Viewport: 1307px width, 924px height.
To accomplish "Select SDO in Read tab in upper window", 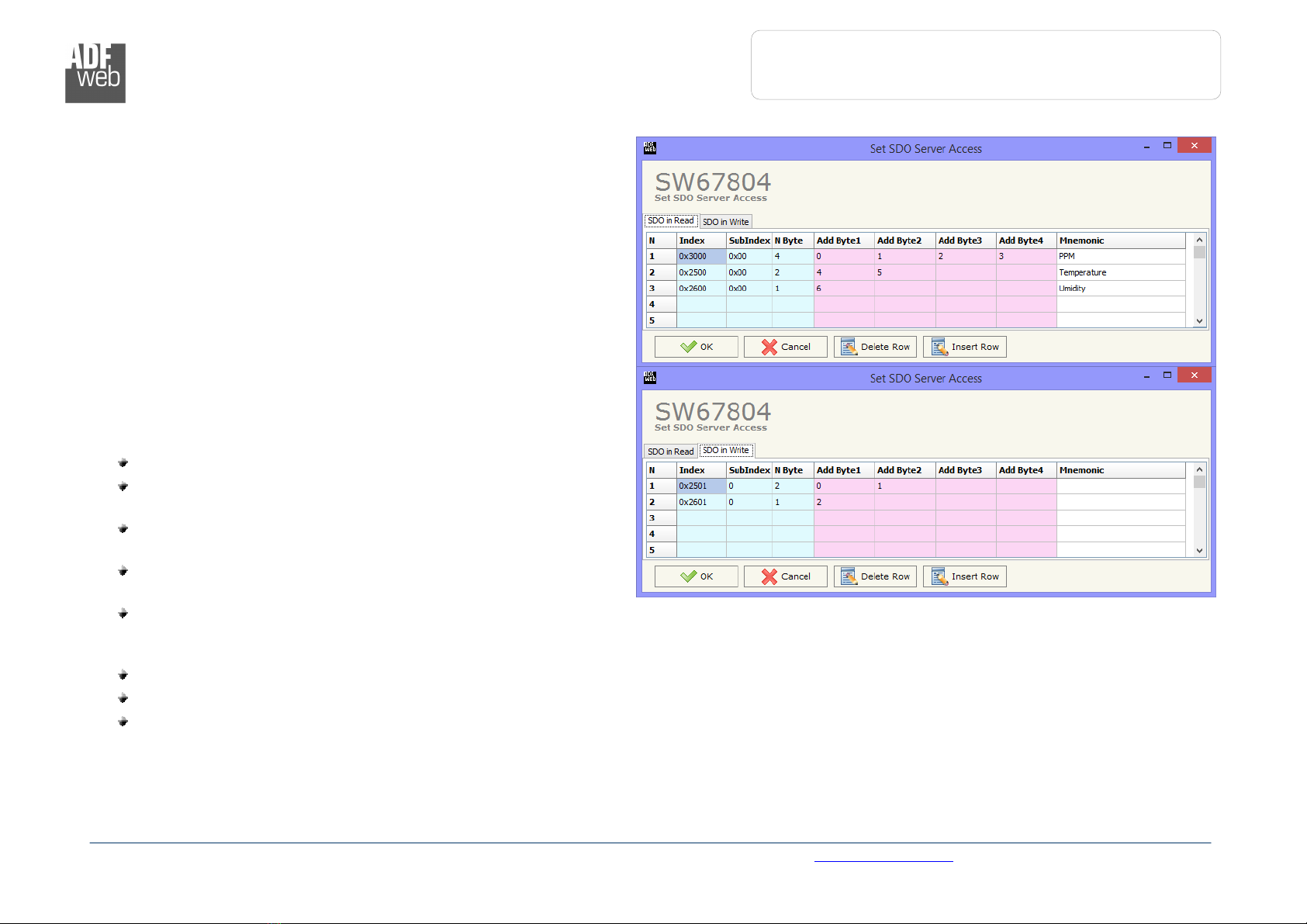I will [x=671, y=221].
